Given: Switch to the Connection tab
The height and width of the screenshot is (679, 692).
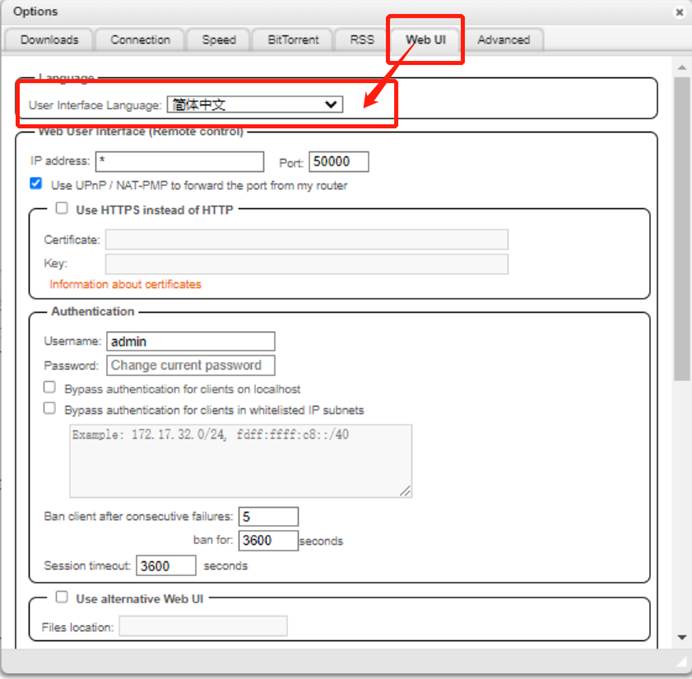Looking at the screenshot, I should [140, 40].
